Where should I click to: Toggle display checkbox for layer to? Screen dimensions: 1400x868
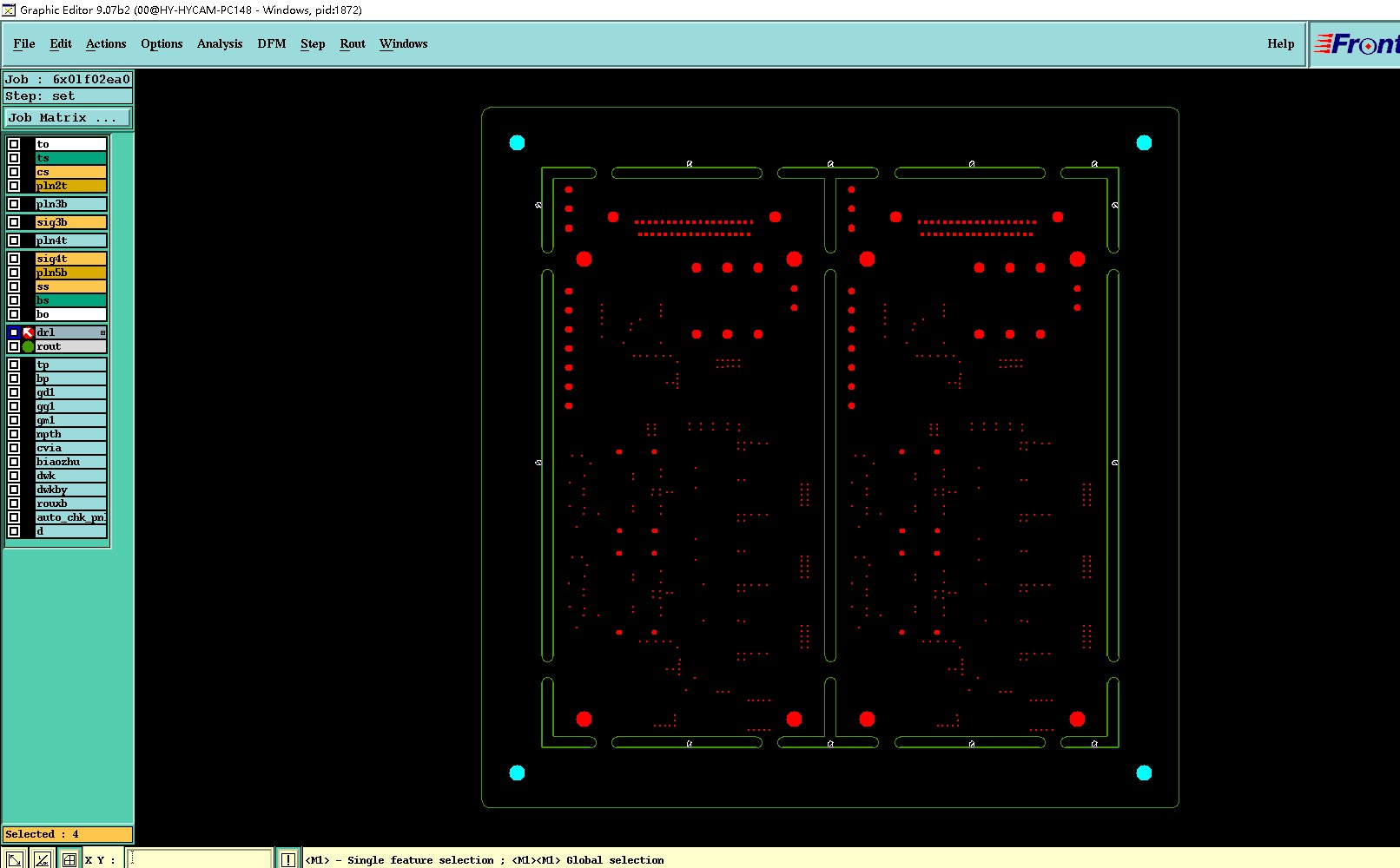coord(14,144)
